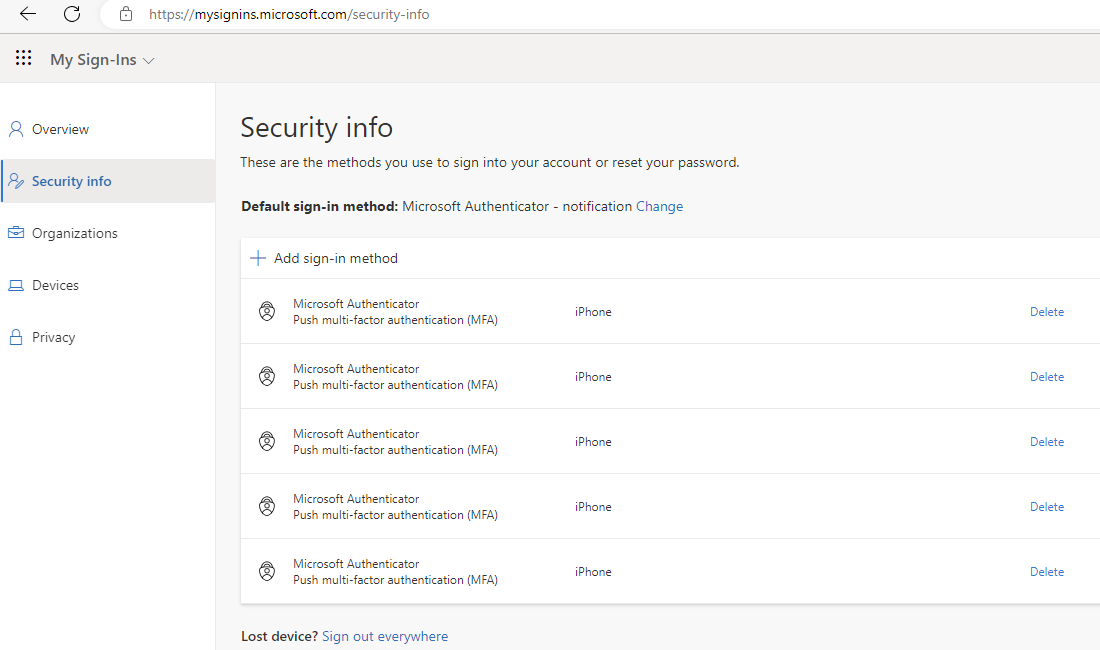Viewport: 1100px width, 650px height.
Task: Click Authenticator icon in fifth row
Action: pos(267,571)
